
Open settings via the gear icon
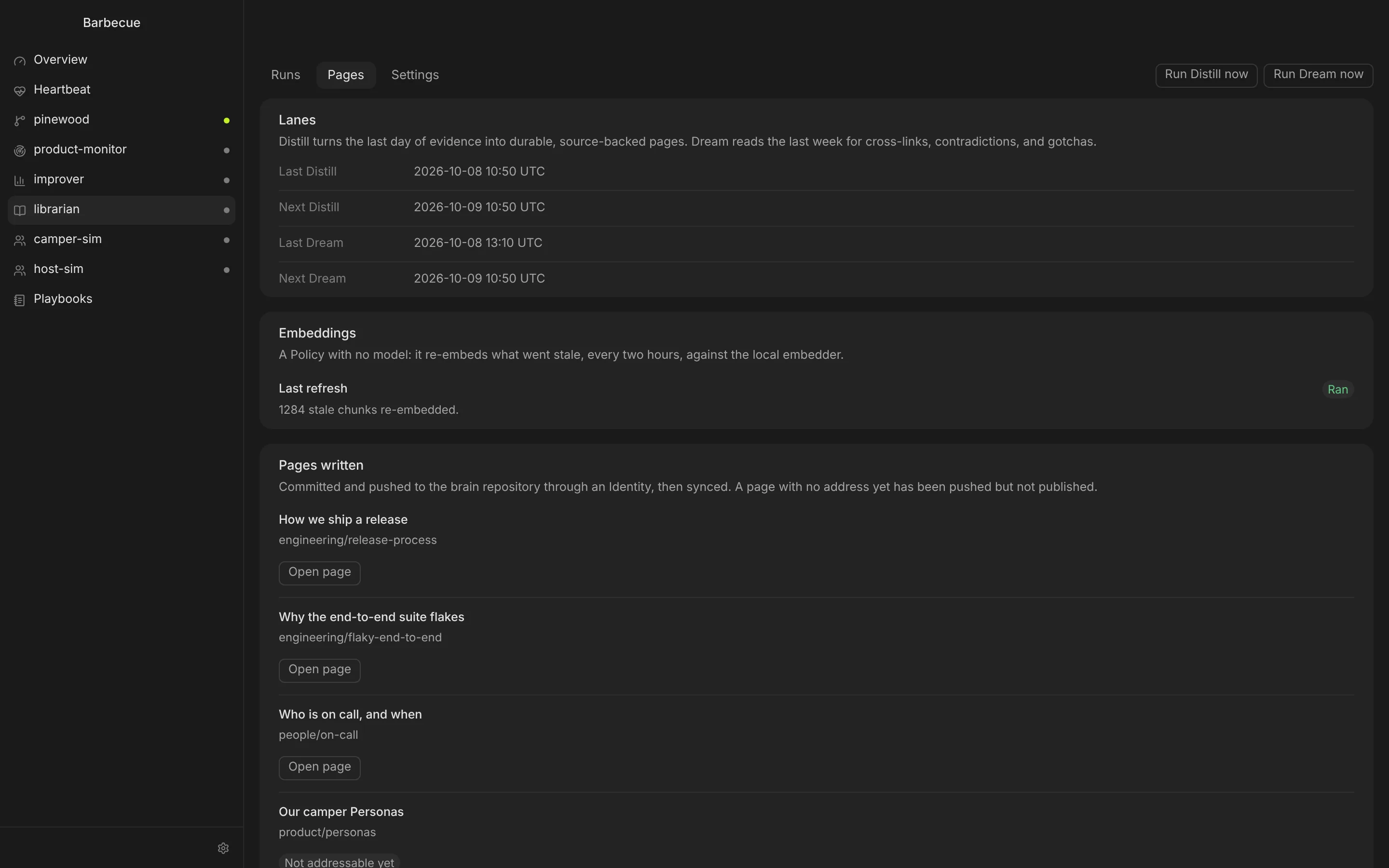(223, 848)
